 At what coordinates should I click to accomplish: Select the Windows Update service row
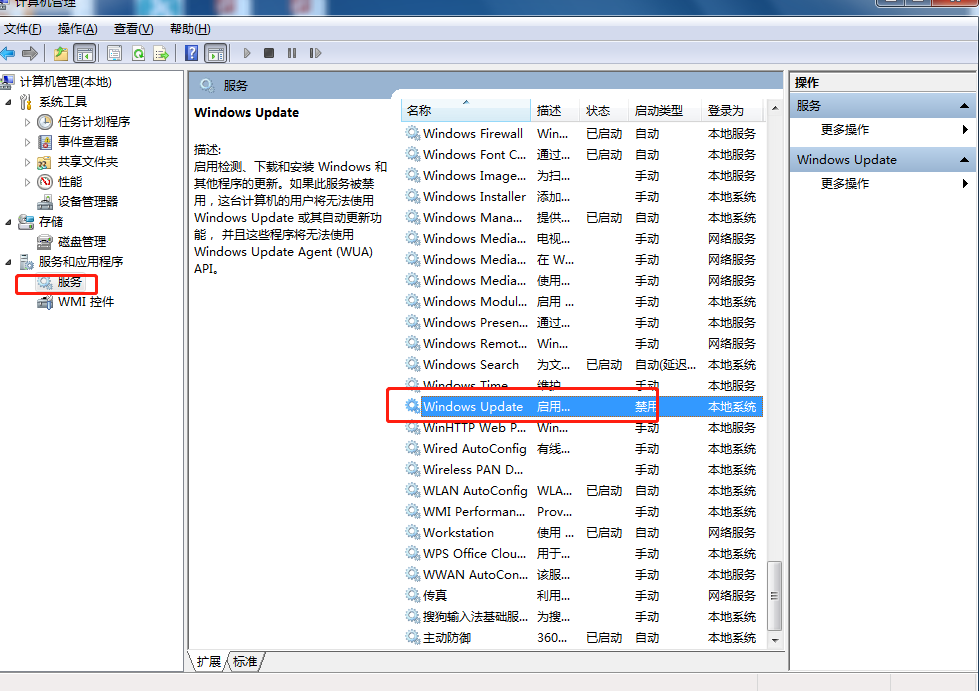[583, 406]
